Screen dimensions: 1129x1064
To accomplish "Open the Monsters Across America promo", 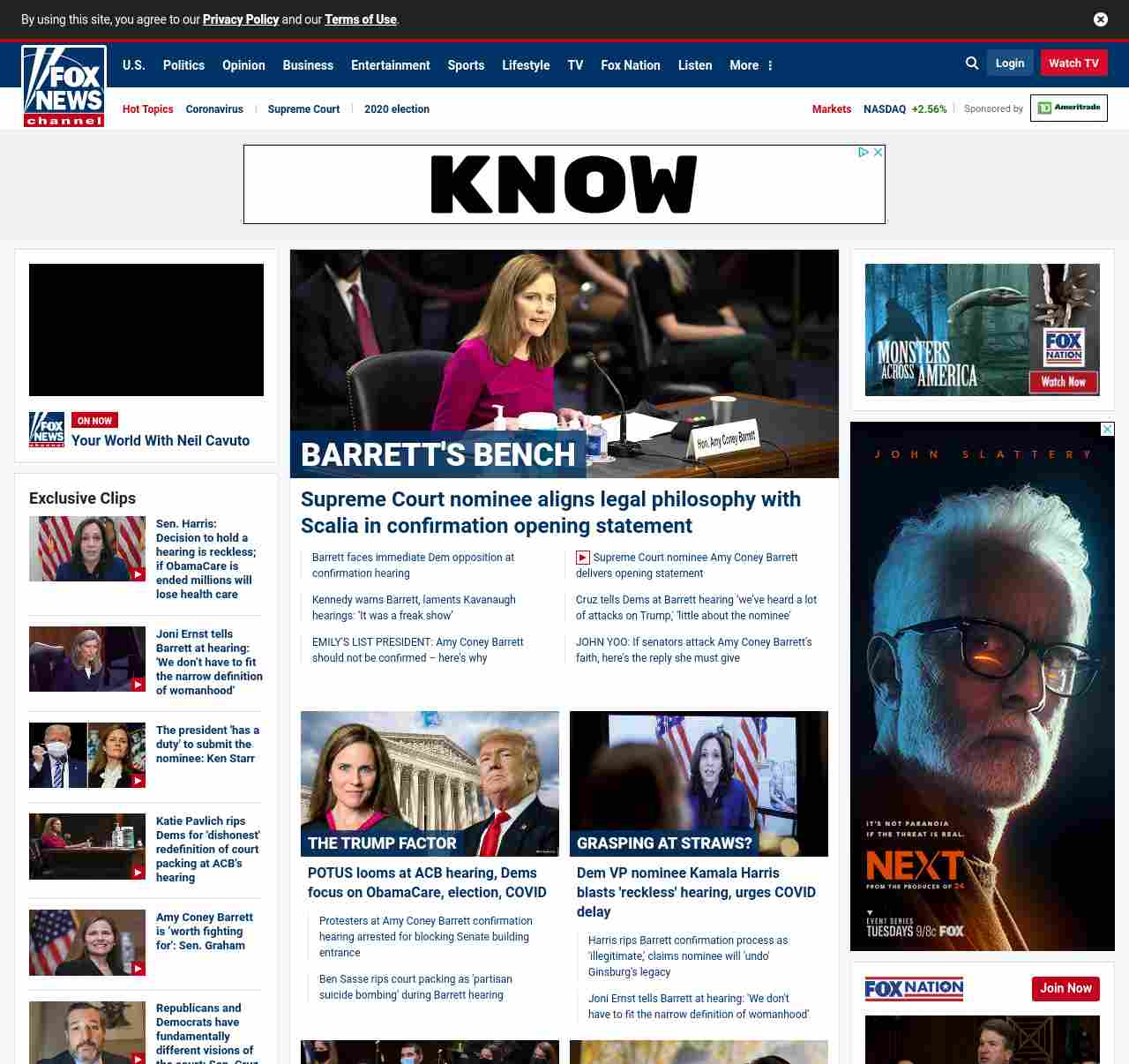I will click(x=982, y=330).
